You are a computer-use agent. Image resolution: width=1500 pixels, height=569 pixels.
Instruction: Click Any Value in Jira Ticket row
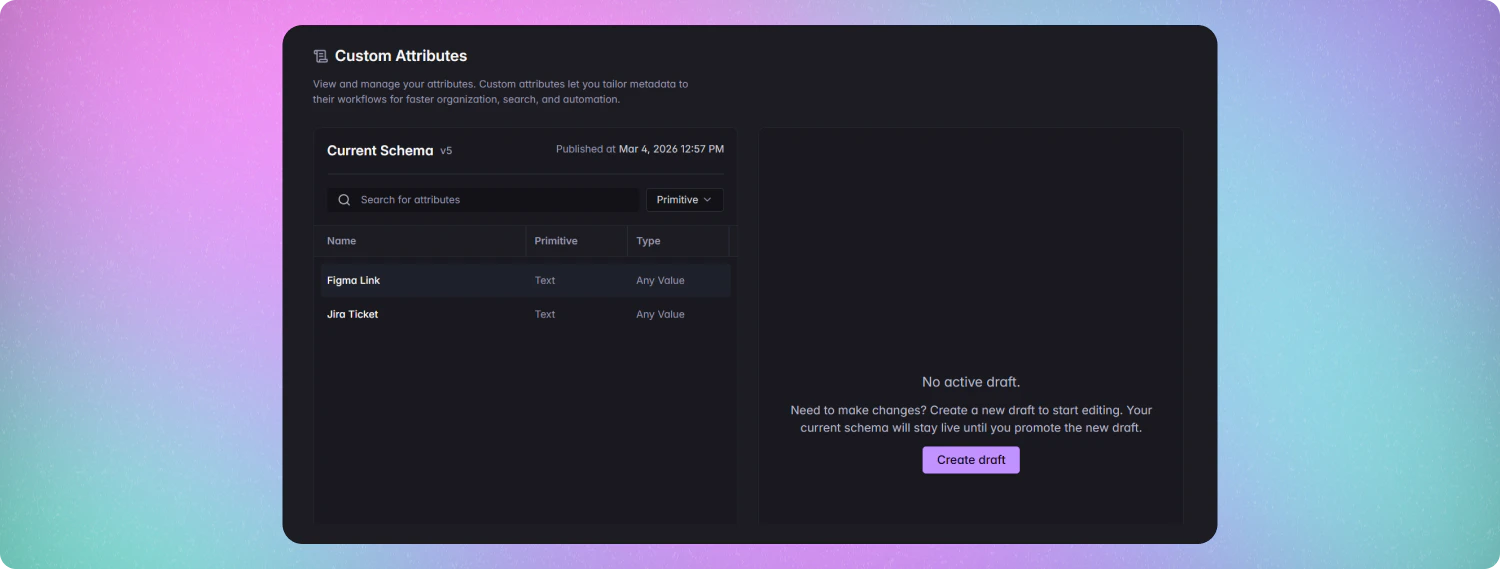pyautogui.click(x=660, y=314)
